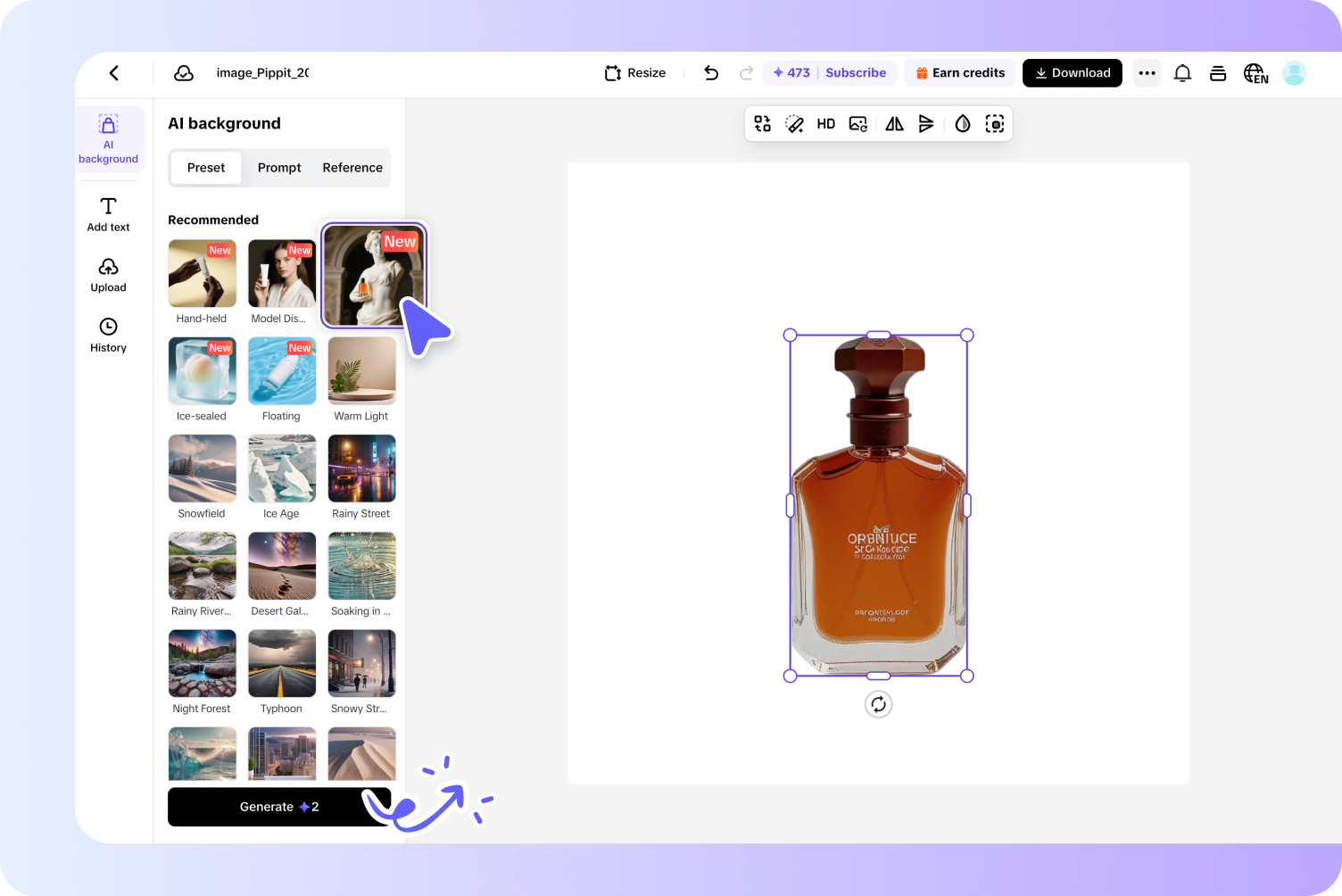Switch to the Reference tab
This screenshot has width=1342, height=896.
tap(352, 167)
